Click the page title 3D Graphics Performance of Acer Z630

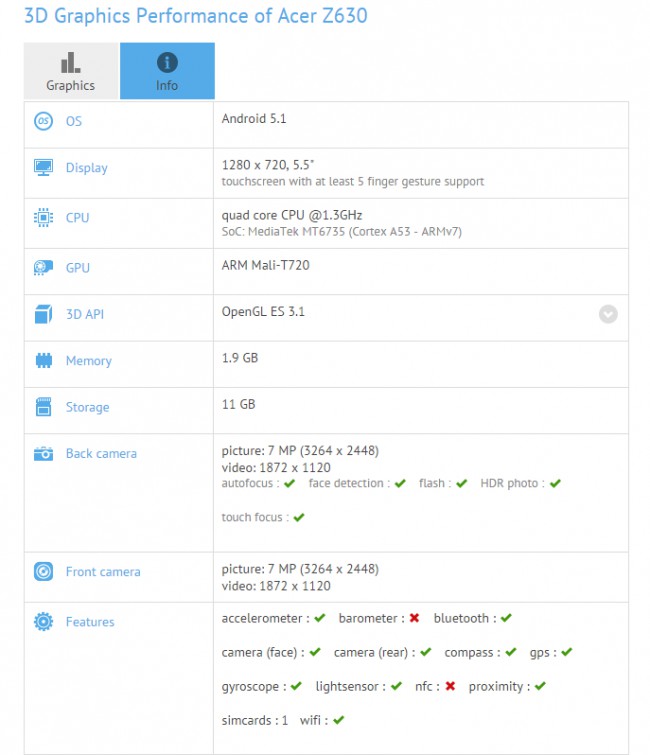[195, 16]
